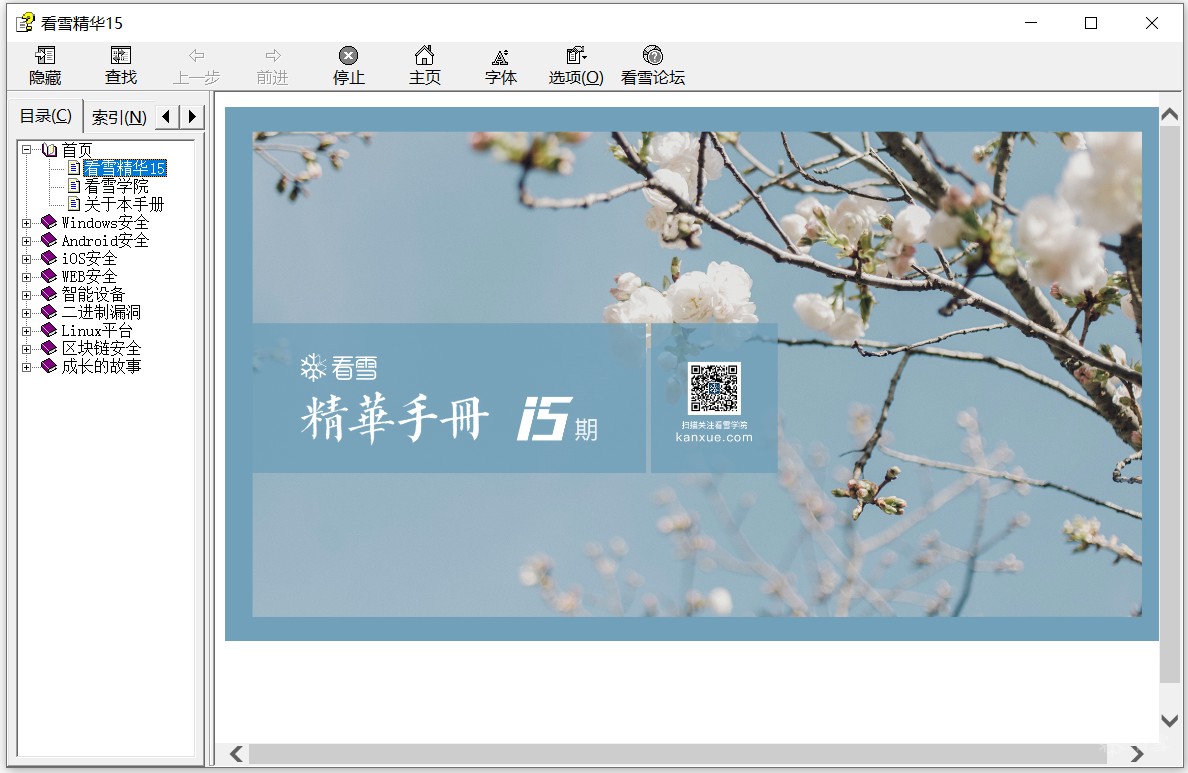1188x773 pixels.
Task: Click the 上一步 (Back) arrow icon
Action: 196,55
